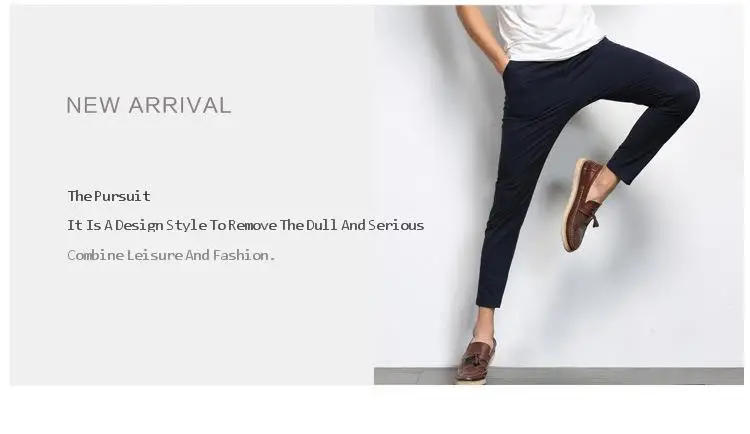Click the model's white t-shirt
The width and height of the screenshot is (750, 434).
pyautogui.click(x=549, y=29)
